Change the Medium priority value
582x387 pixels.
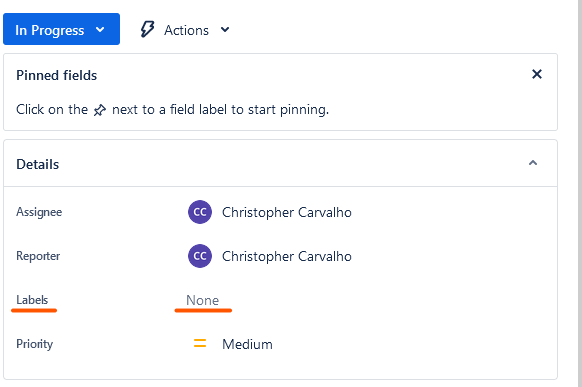(x=247, y=344)
